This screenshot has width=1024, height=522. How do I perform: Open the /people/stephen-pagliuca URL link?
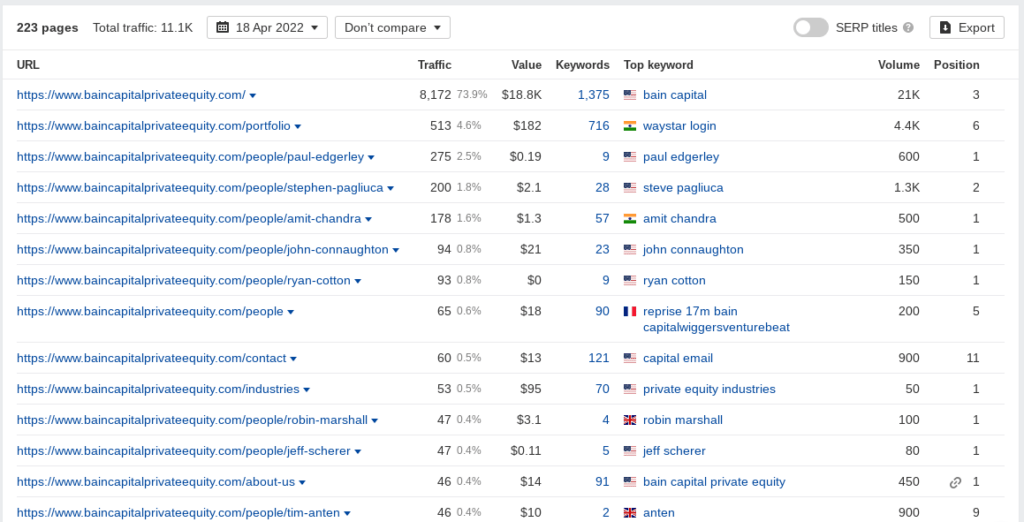[x=200, y=188]
